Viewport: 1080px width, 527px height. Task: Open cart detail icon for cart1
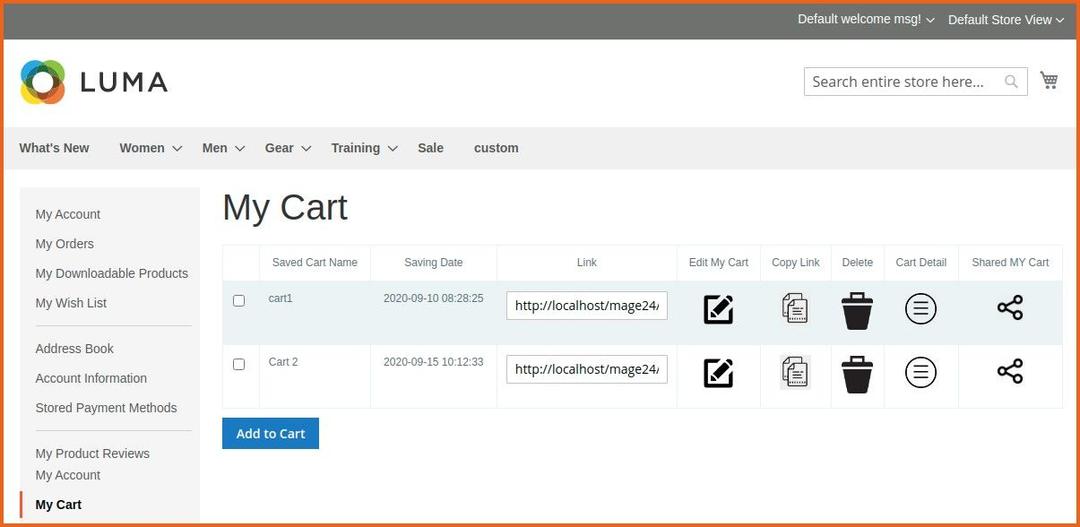point(920,309)
